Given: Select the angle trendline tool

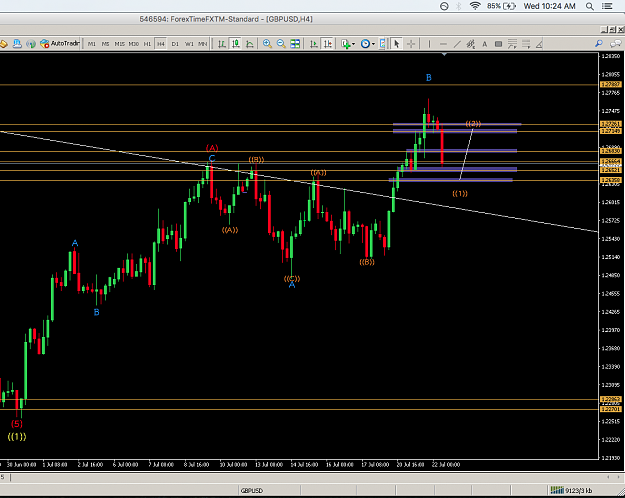Looking at the screenshot, I should 539,44.
